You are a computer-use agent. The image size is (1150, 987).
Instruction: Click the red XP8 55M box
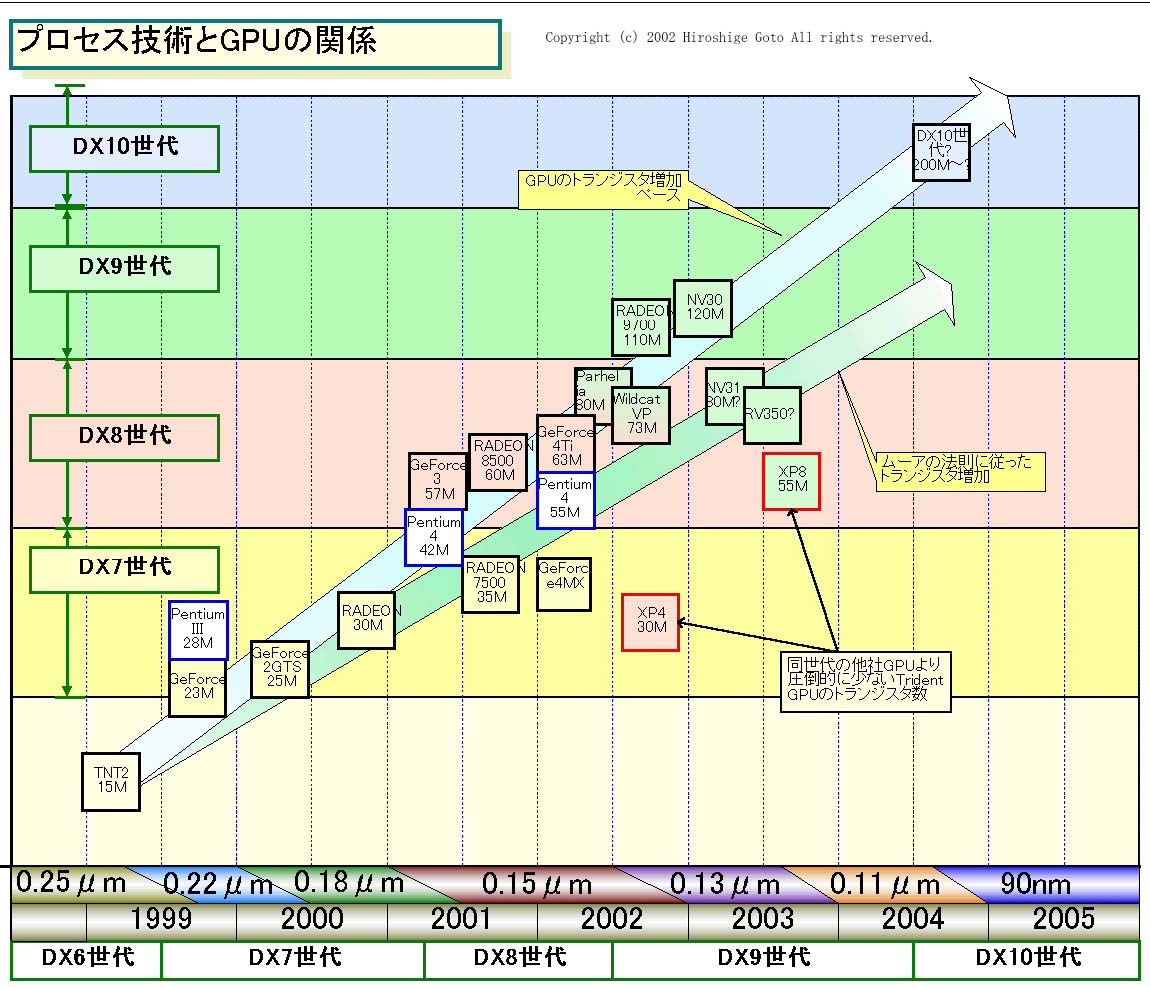click(791, 481)
